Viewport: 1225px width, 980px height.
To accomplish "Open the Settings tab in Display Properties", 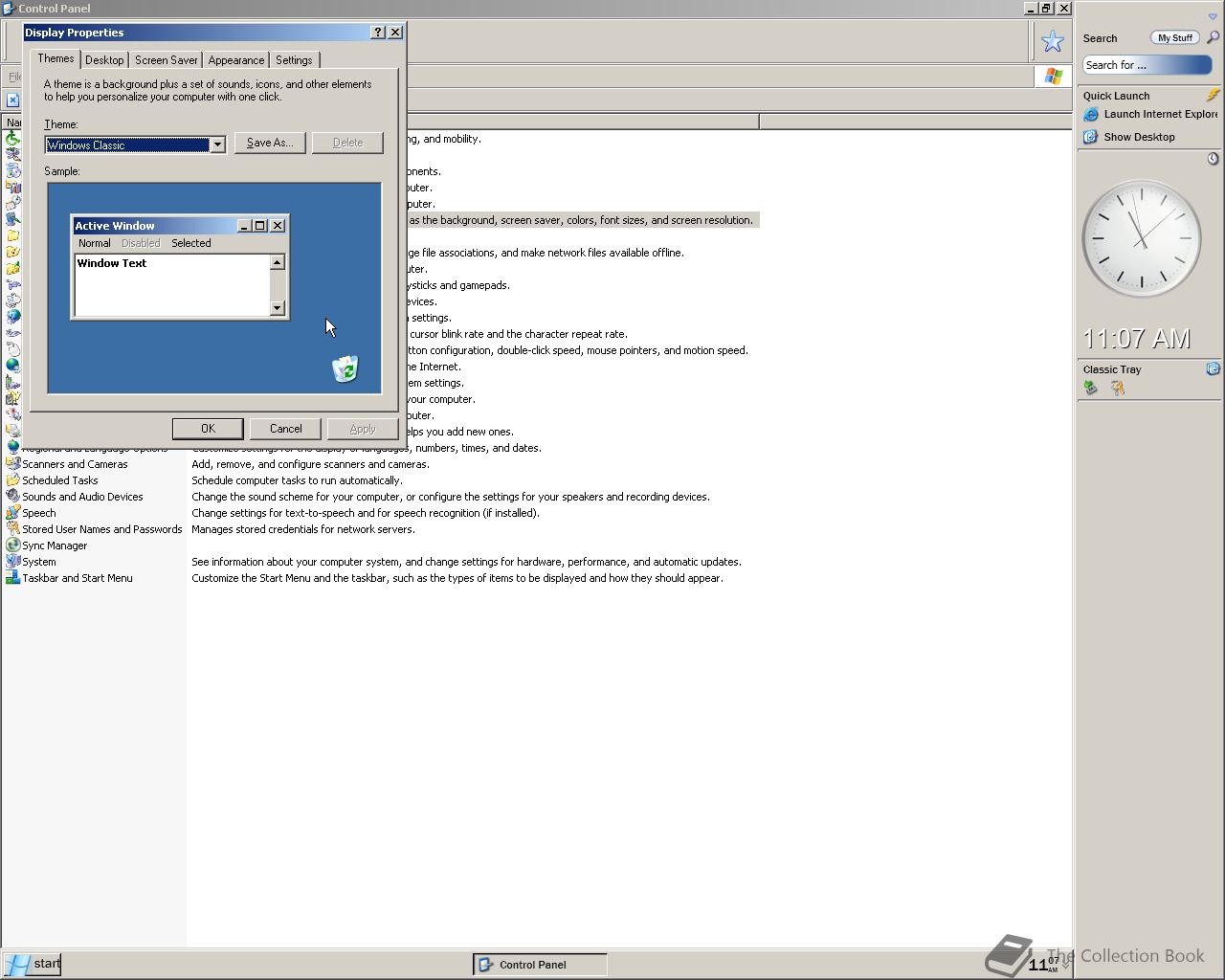I will pyautogui.click(x=294, y=60).
